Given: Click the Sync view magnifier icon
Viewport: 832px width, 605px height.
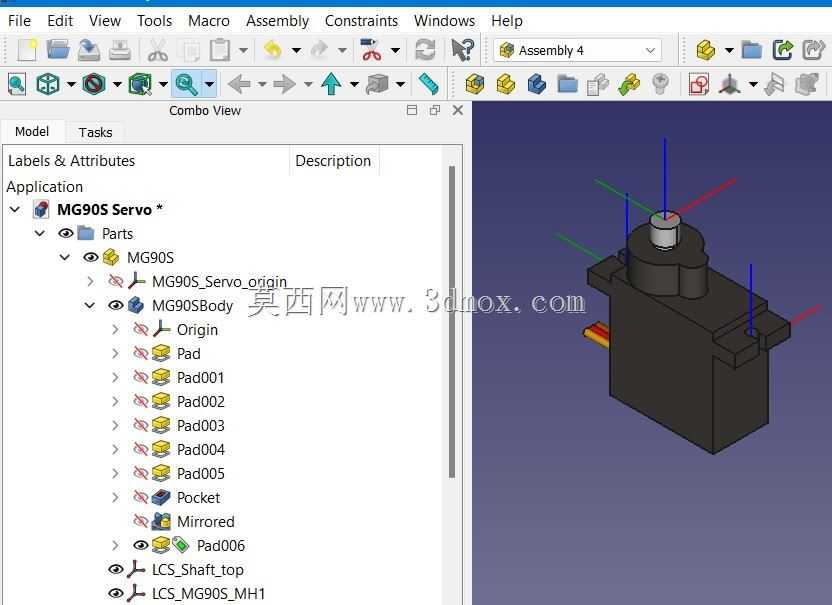Looking at the screenshot, I should (x=186, y=84).
